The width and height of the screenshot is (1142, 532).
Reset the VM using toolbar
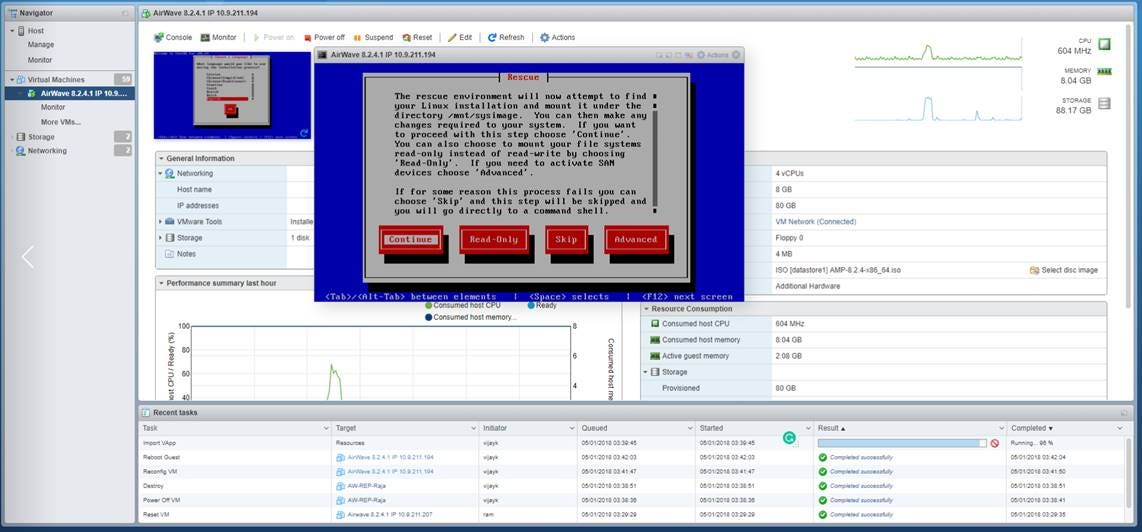417,37
